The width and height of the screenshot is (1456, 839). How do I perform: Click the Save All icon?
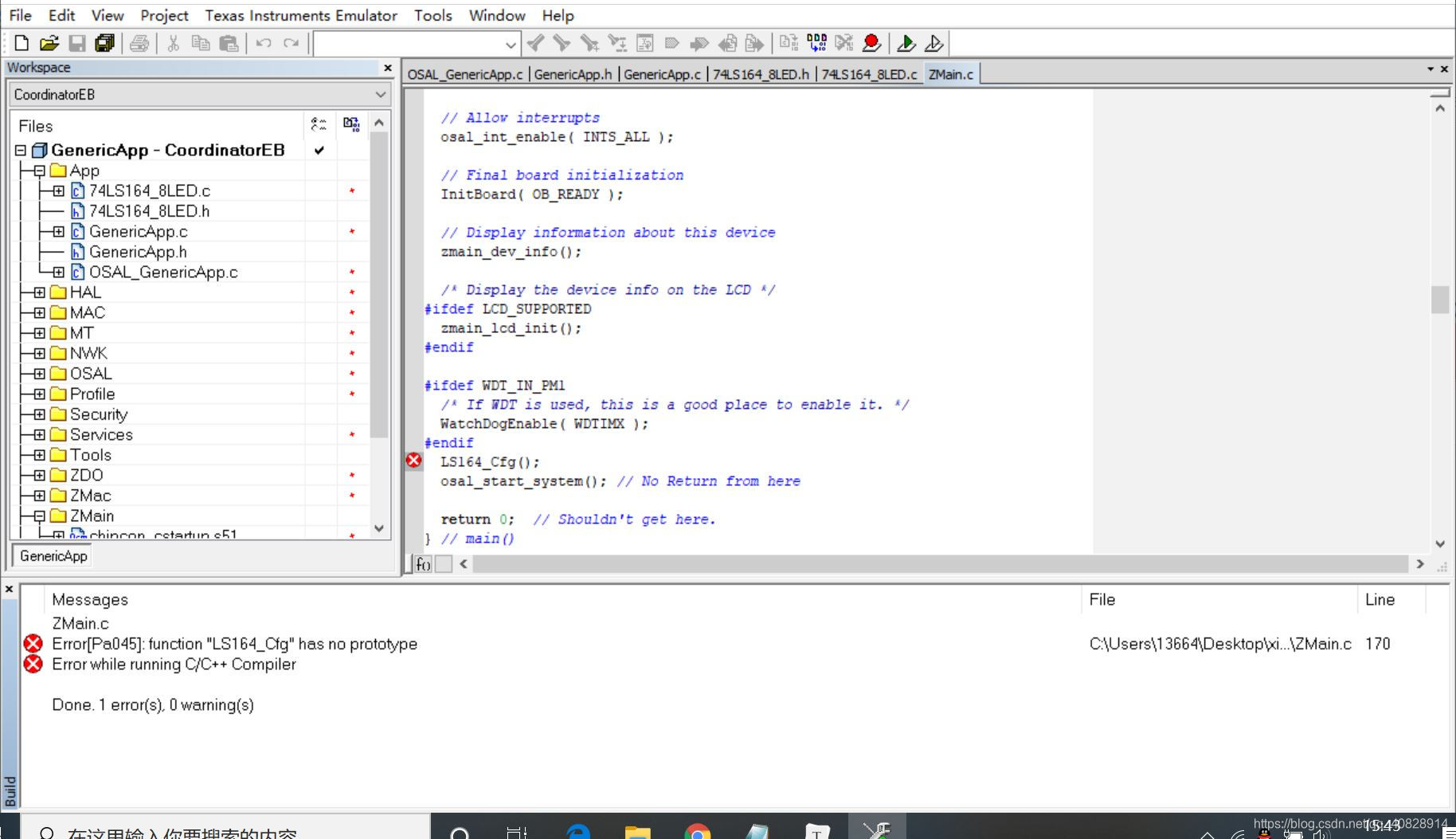[x=104, y=43]
